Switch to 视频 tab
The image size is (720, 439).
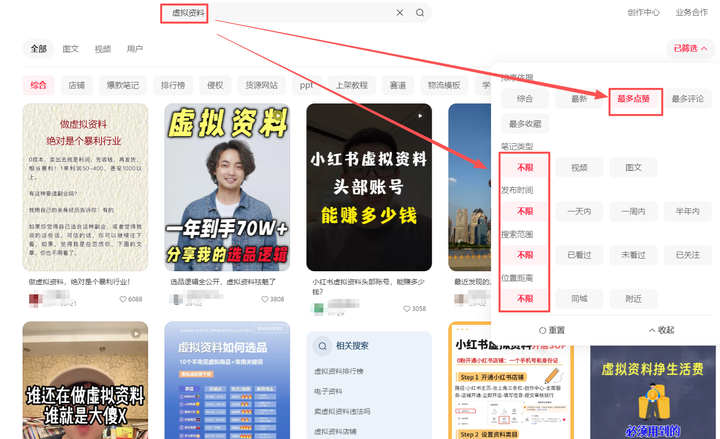pos(103,49)
